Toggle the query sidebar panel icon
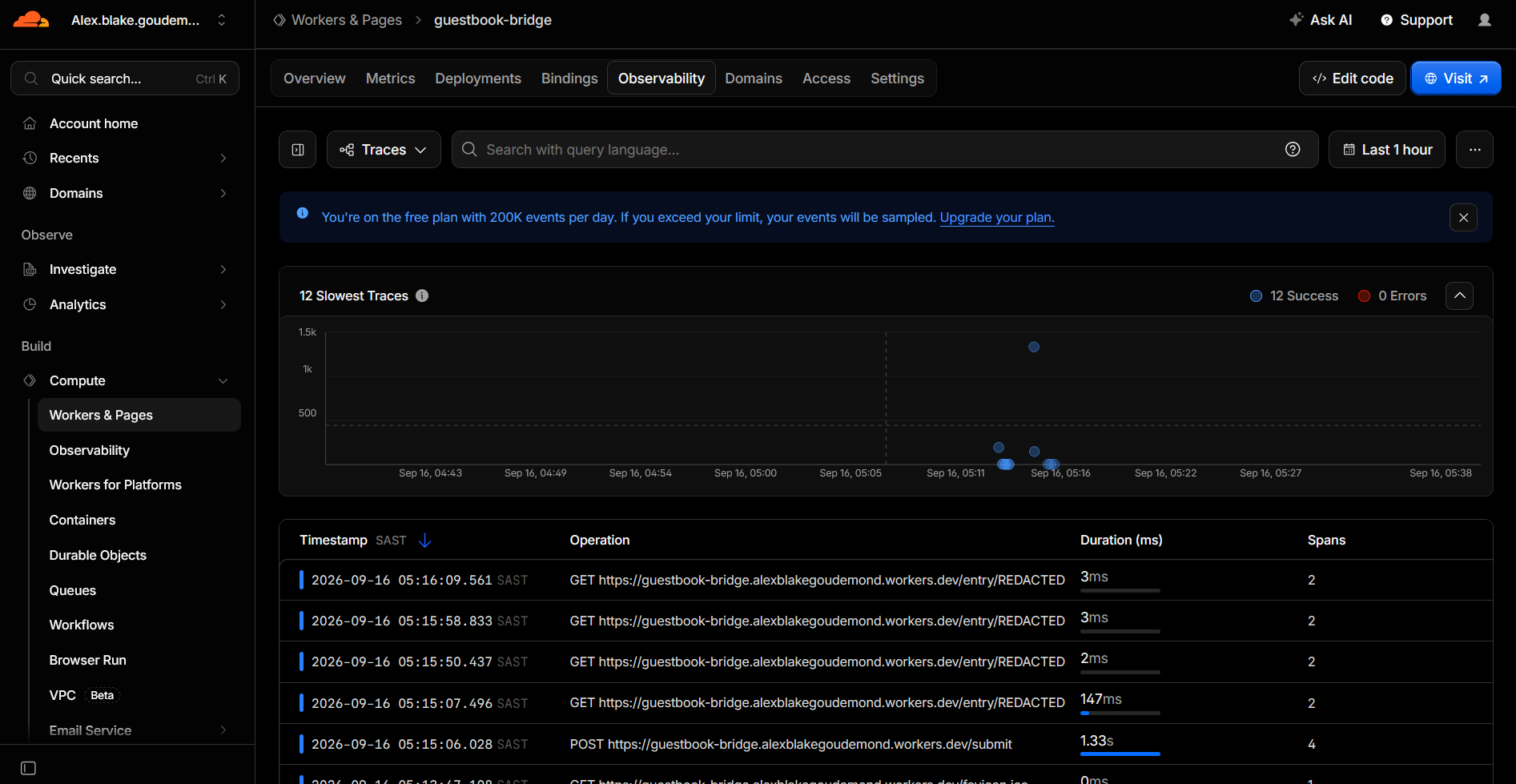1516x784 pixels. [x=298, y=150]
